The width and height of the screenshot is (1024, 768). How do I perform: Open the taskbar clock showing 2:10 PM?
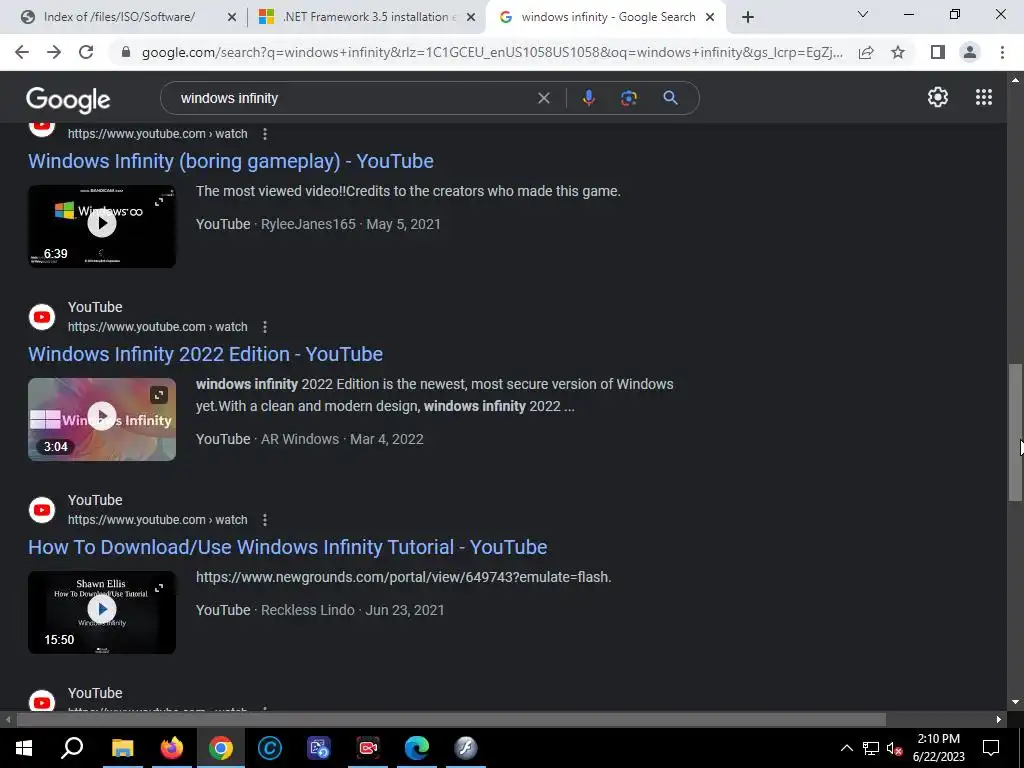coord(938,748)
